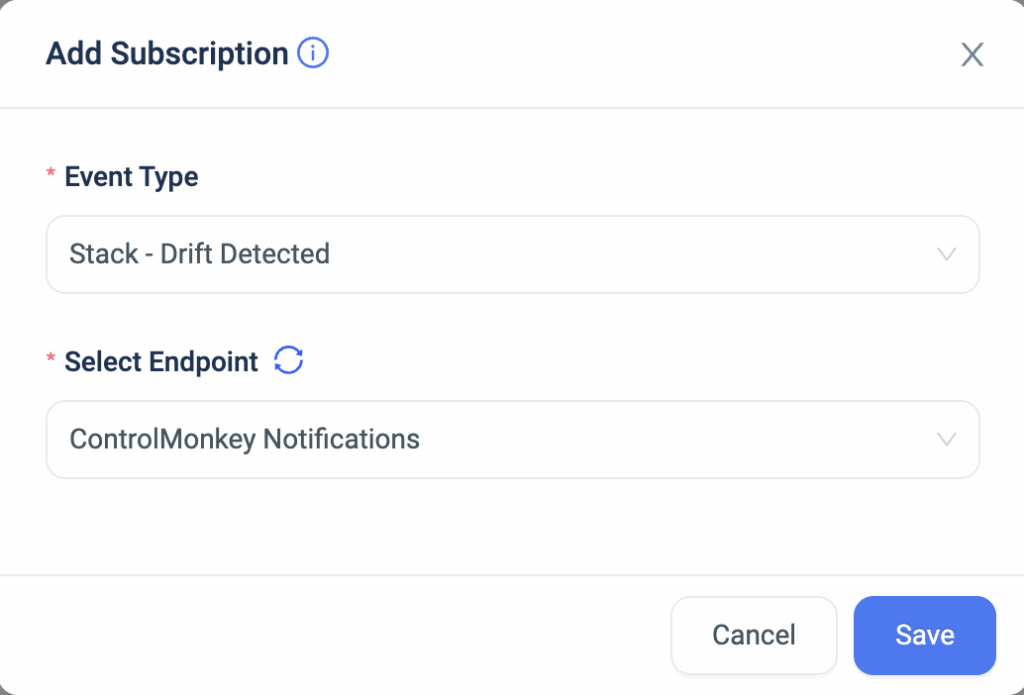Viewport: 1024px width, 695px height.
Task: Click the Cancel button
Action: pos(754,635)
